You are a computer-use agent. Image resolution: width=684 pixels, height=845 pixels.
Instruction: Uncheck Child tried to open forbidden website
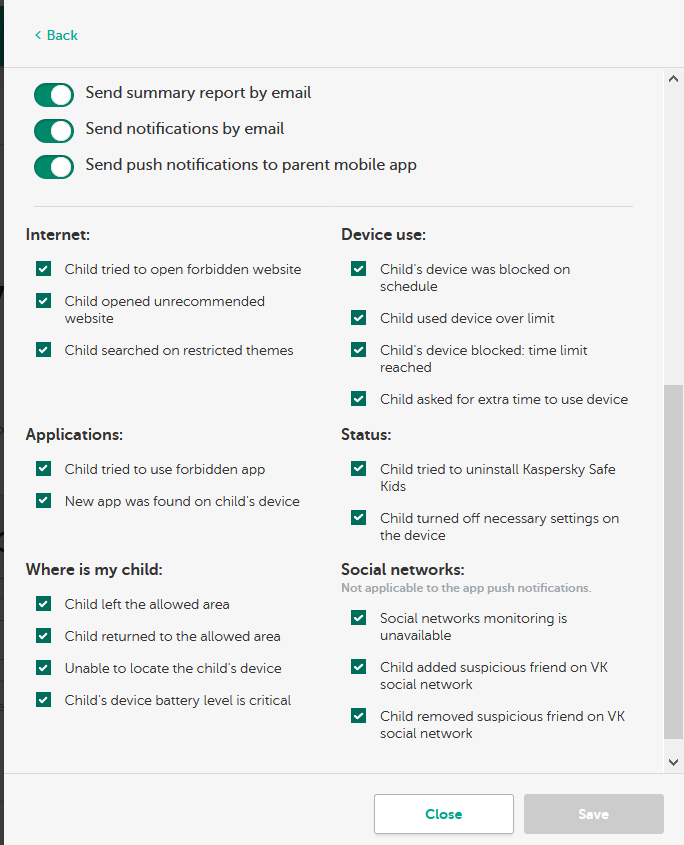click(x=43, y=269)
